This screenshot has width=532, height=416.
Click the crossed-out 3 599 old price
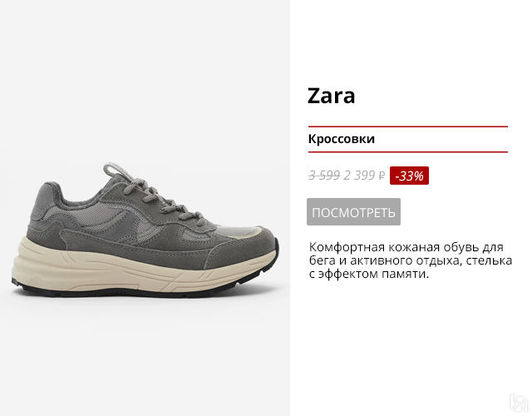coord(324,175)
